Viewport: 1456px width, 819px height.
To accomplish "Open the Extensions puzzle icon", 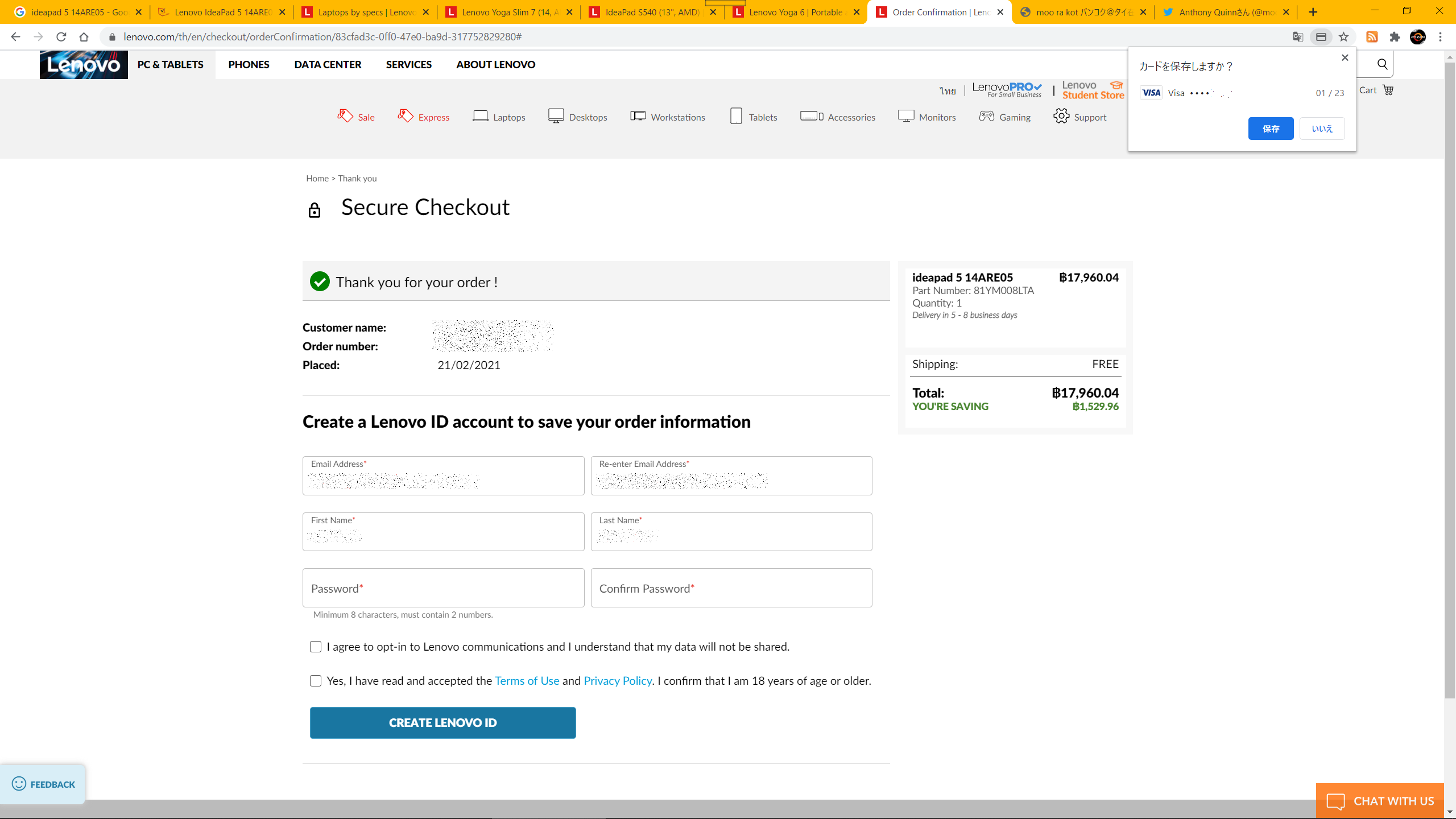I will pyautogui.click(x=1395, y=37).
